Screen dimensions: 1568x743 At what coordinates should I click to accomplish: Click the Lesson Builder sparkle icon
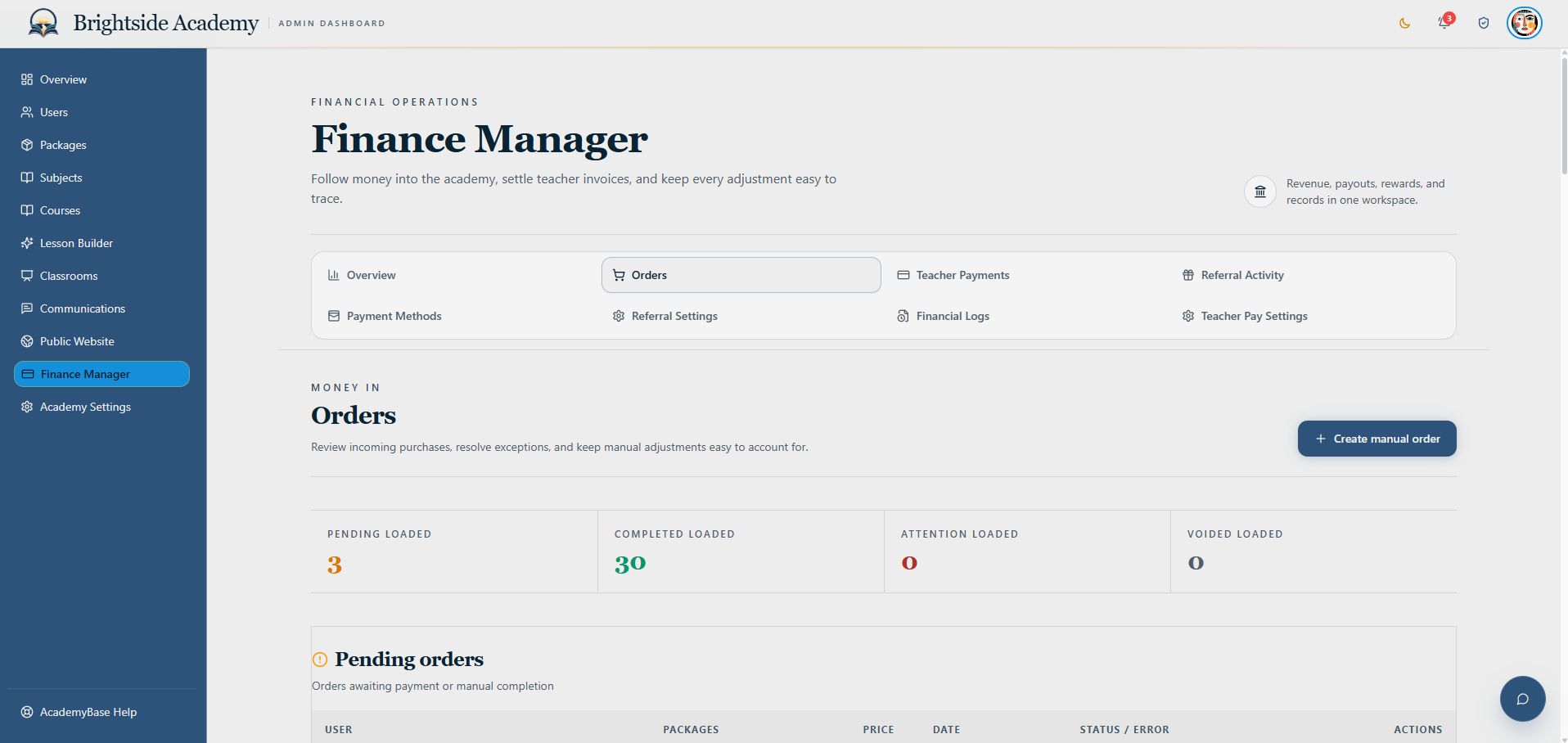click(27, 243)
